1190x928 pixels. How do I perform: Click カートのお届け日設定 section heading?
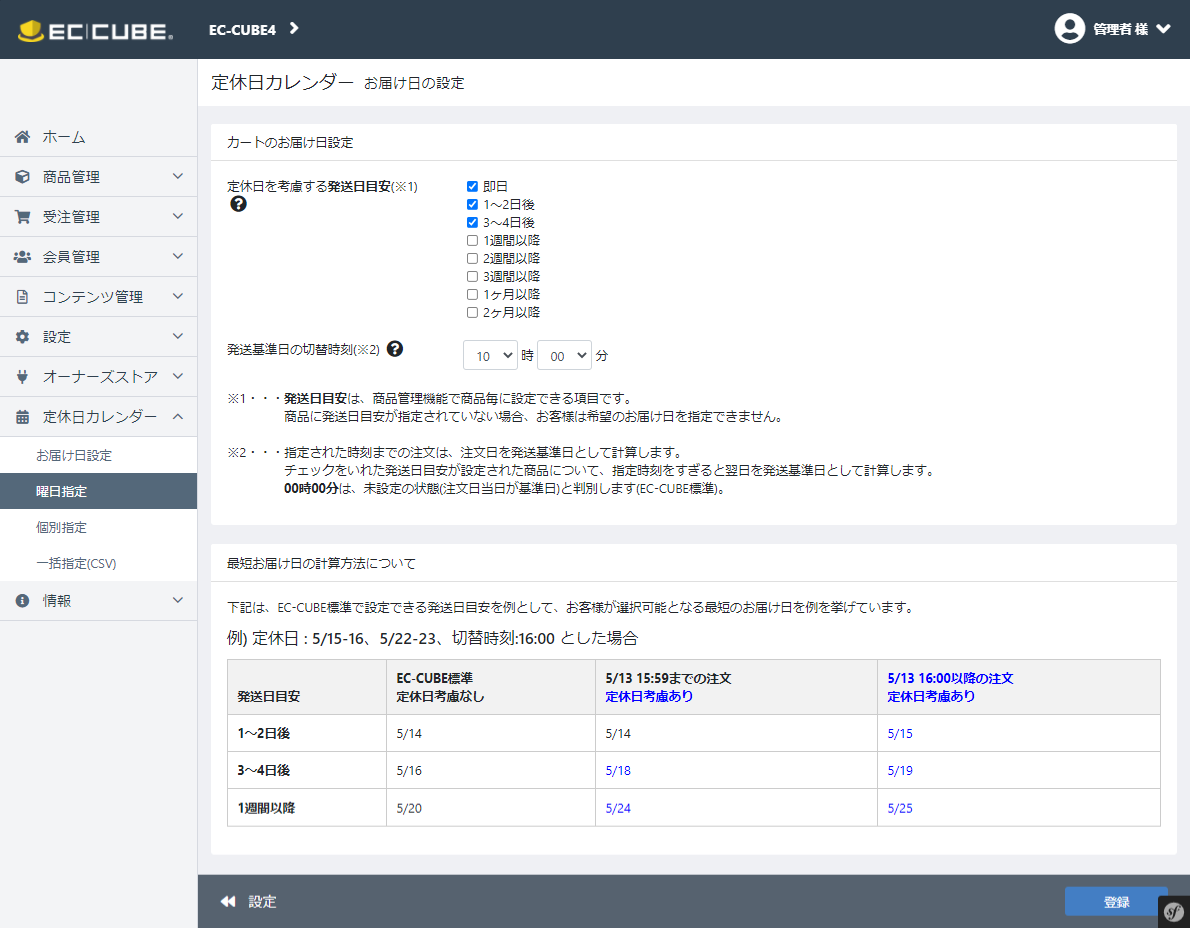coord(290,143)
